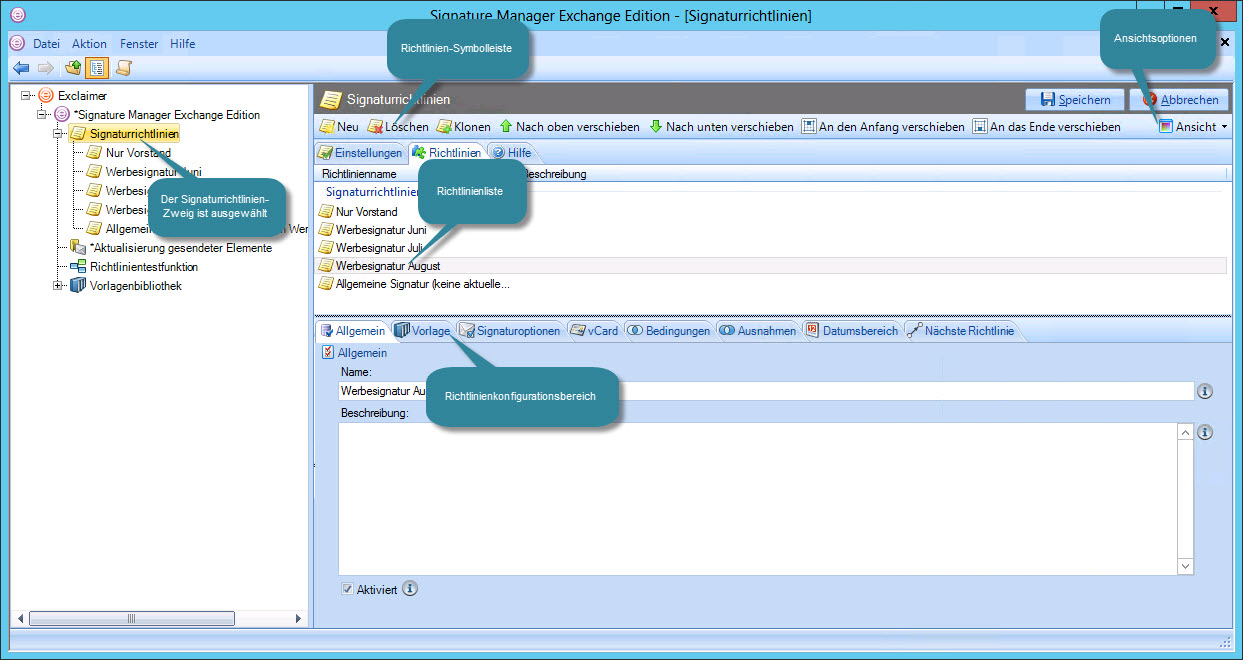Collapse the Exclaimer root node
Screen dimensions: 1243x660
click(x=26, y=96)
